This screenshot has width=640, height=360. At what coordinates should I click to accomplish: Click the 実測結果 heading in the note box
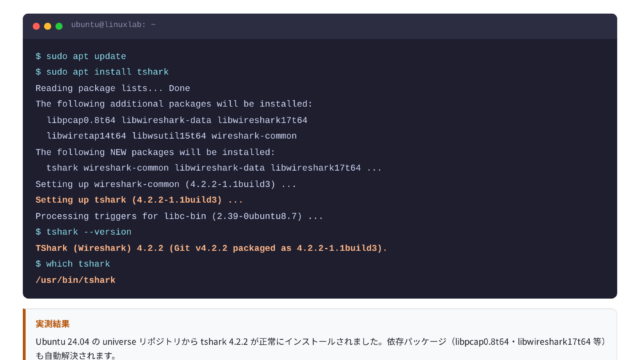click(x=53, y=324)
